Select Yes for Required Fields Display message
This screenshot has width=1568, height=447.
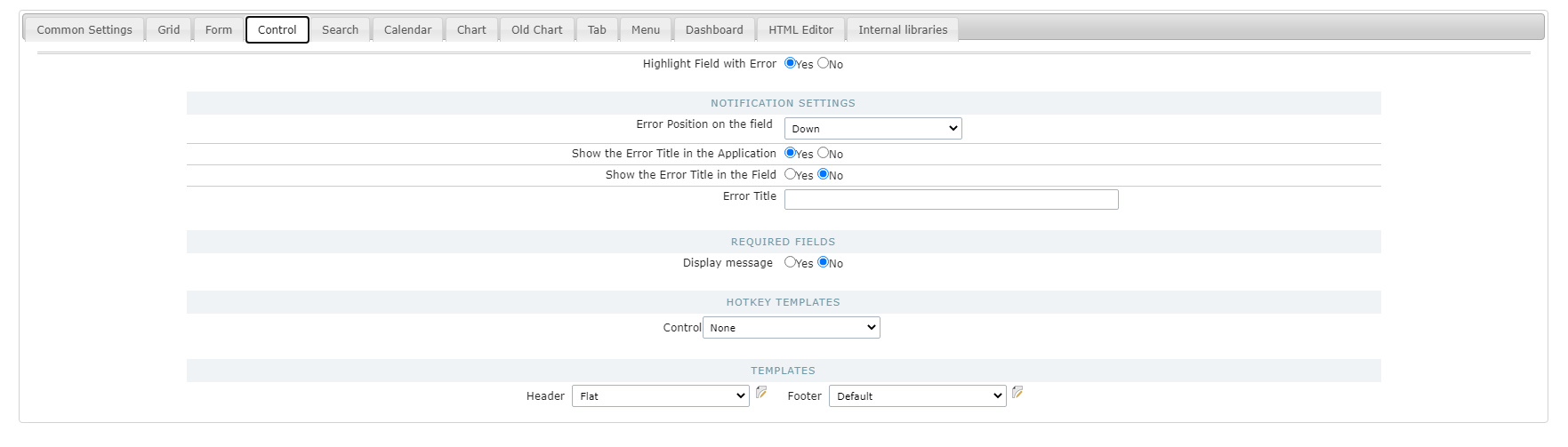pyautogui.click(x=790, y=262)
